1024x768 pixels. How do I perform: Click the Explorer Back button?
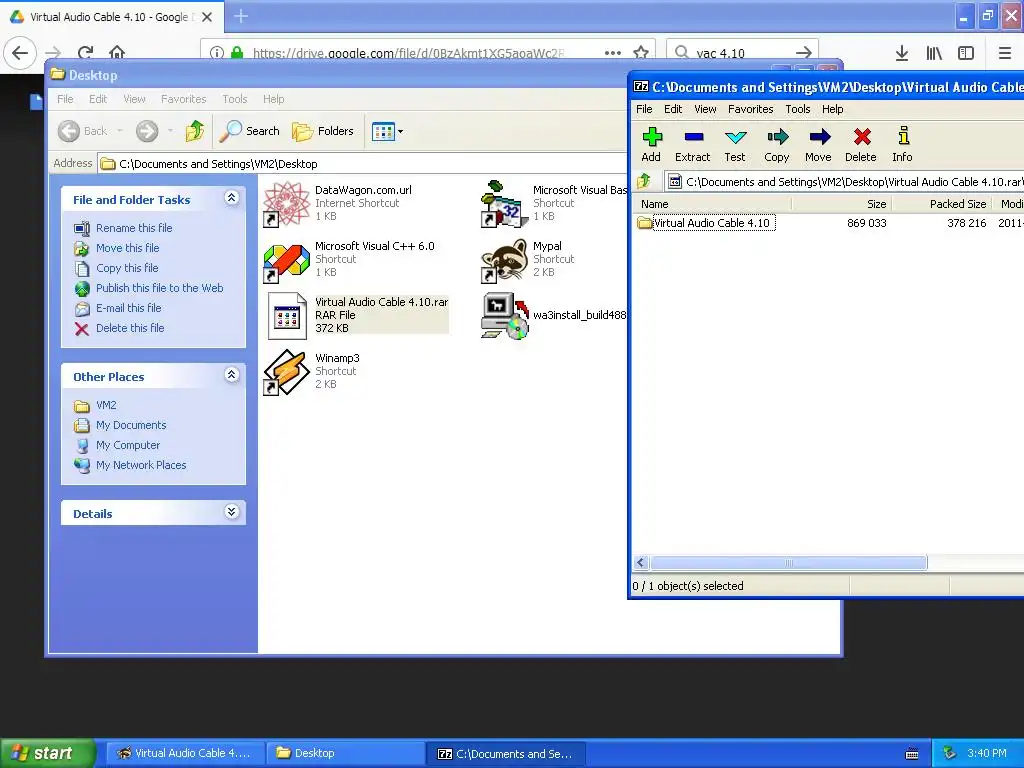click(83, 131)
